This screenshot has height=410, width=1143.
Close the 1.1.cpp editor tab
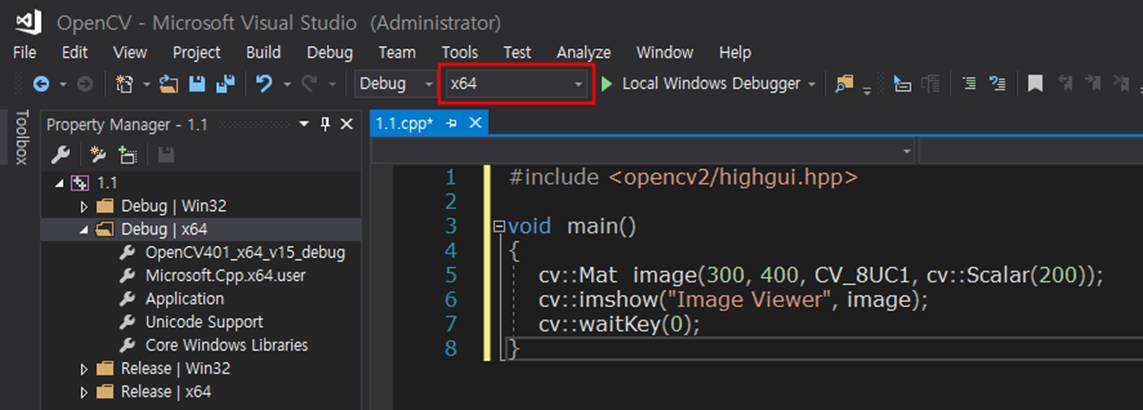[475, 123]
